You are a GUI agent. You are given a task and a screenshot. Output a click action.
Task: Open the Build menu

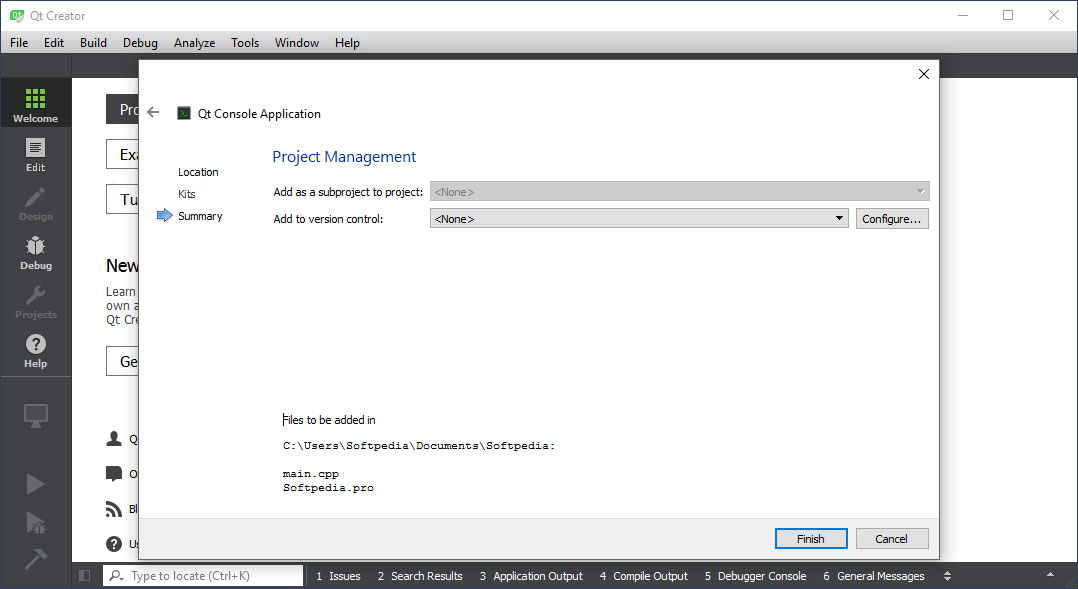tap(93, 43)
